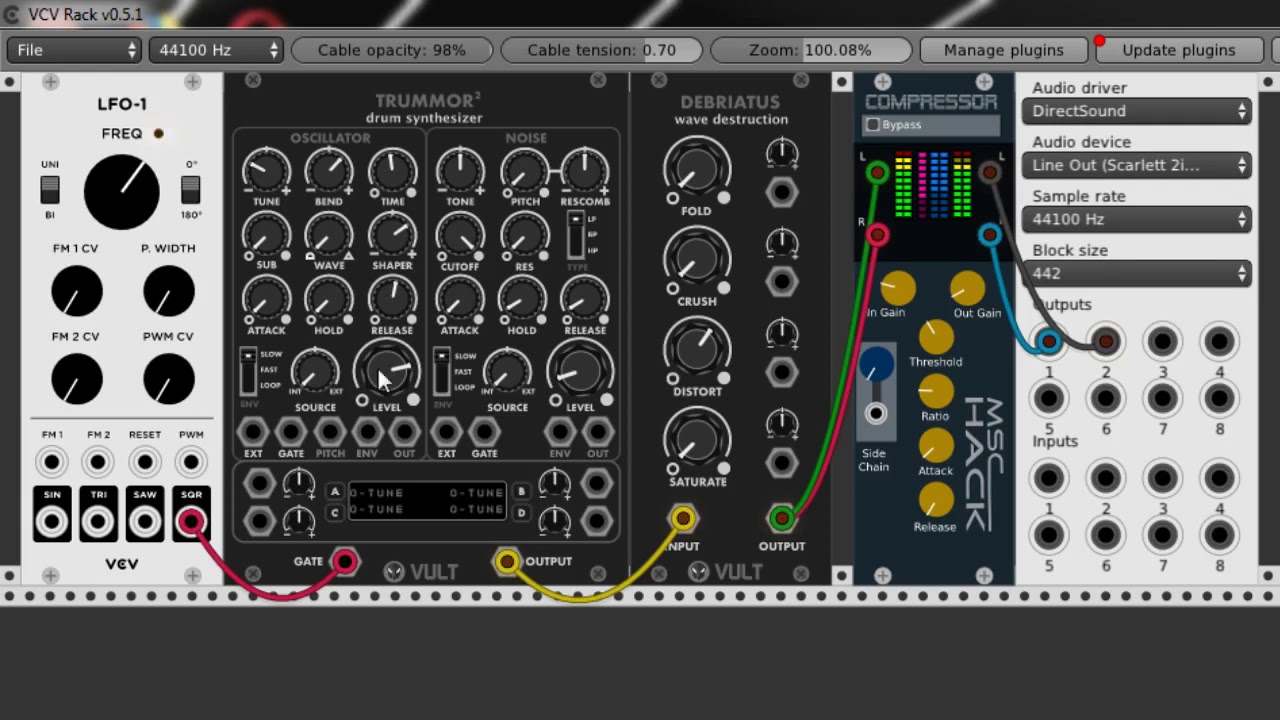This screenshot has height=720, width=1280.
Task: Click the LFO-1 PWM CV knob
Action: (x=168, y=380)
